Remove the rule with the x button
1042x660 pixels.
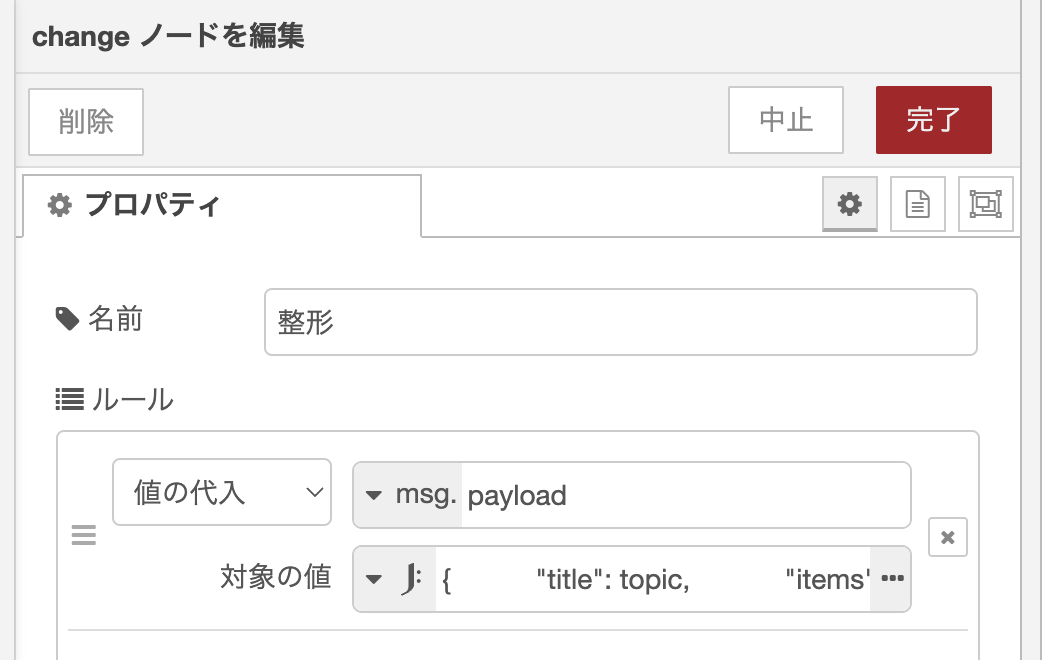tap(948, 537)
